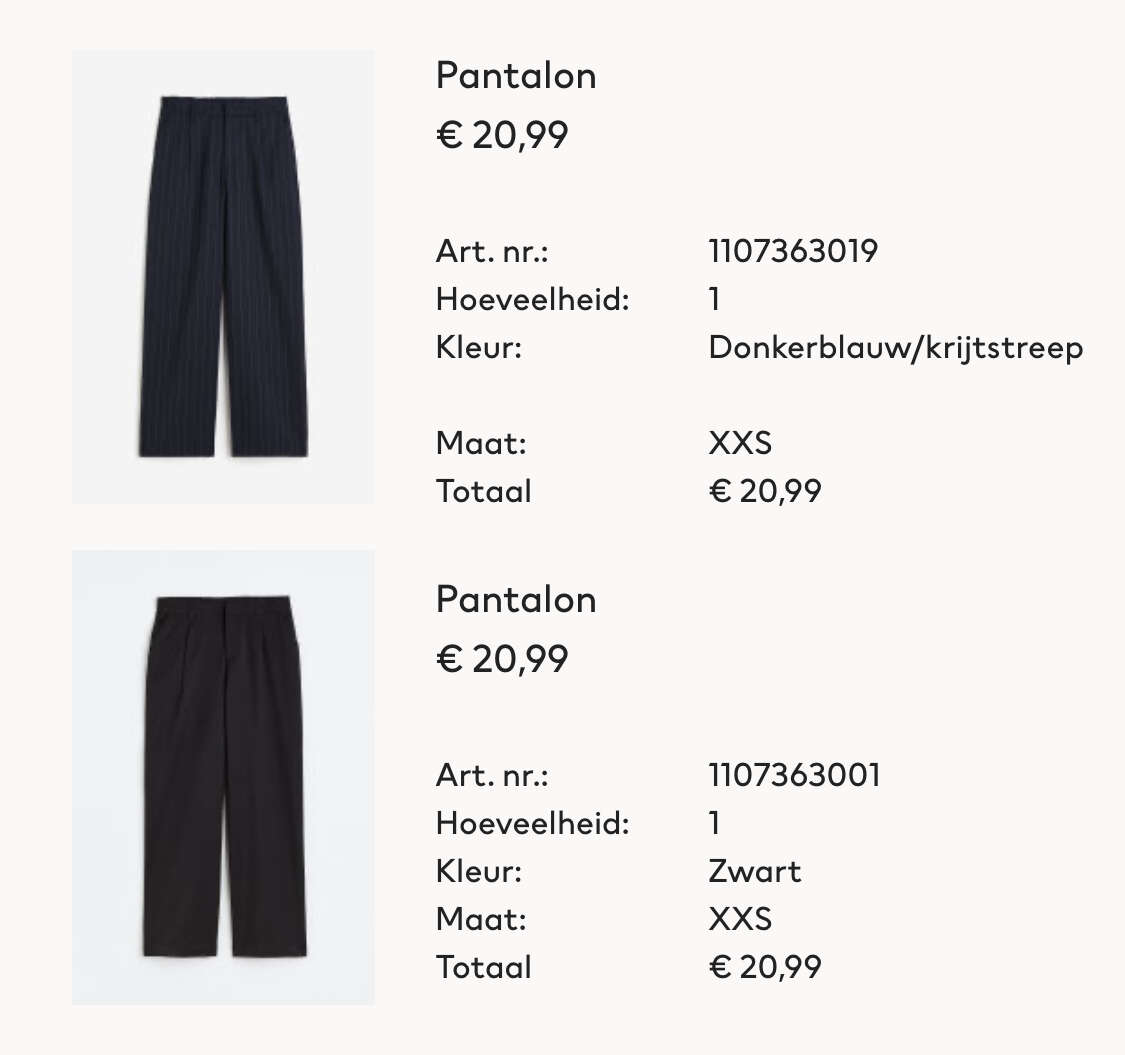Click the first item's Maat label
Viewport: 1125px width, 1055px height.
(481, 444)
